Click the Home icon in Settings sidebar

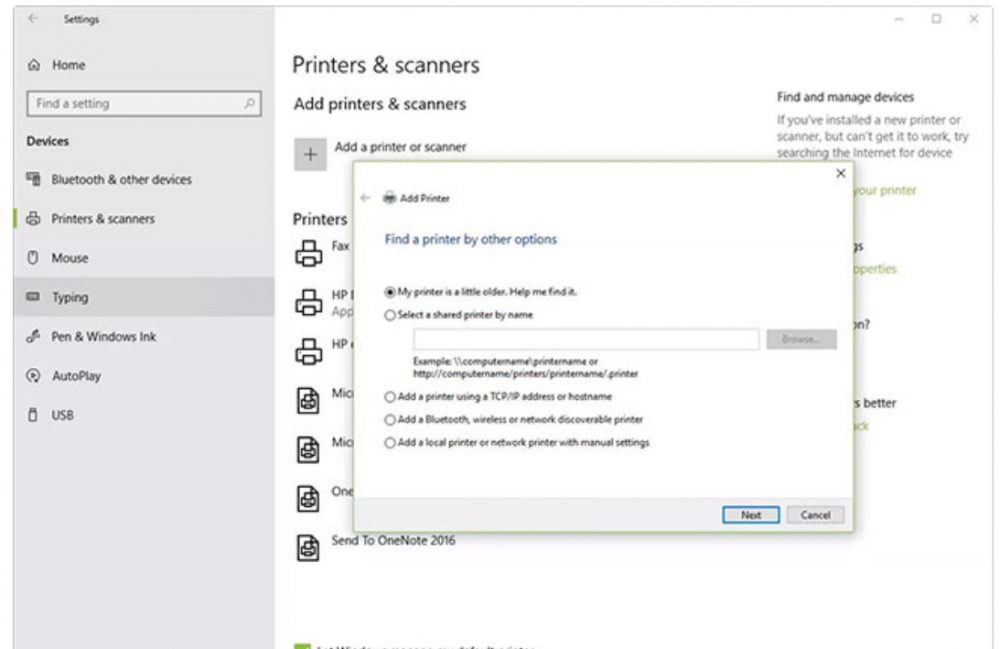pyautogui.click(x=34, y=64)
